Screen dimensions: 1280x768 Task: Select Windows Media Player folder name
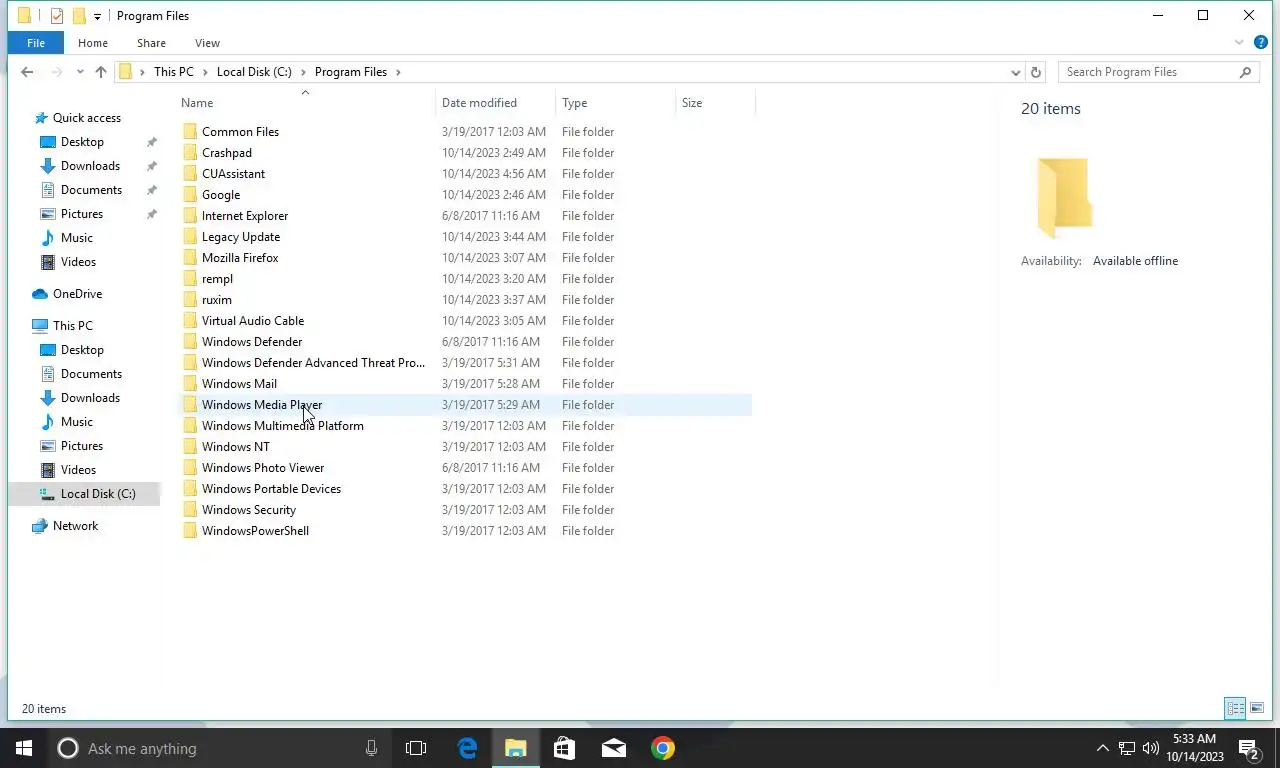pyautogui.click(x=262, y=405)
